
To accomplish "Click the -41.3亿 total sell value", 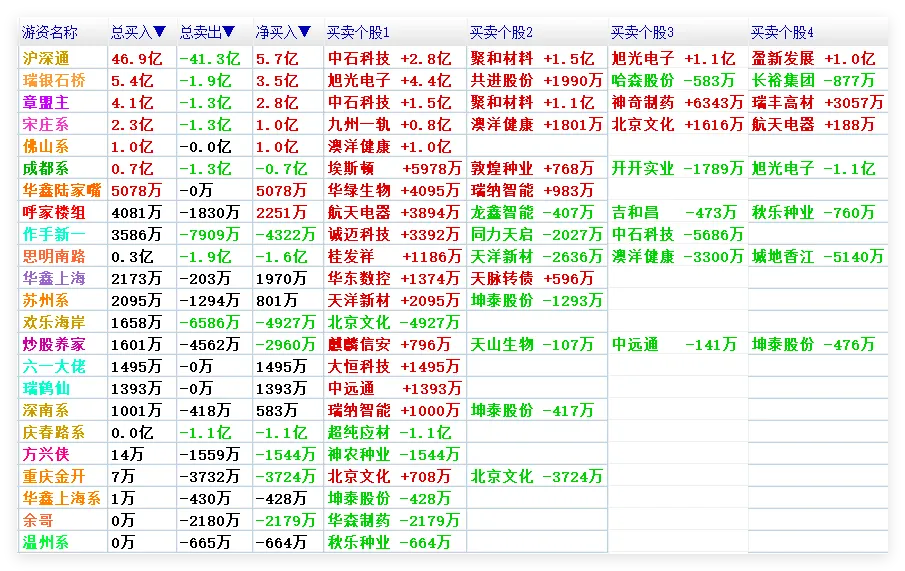I will click(210, 58).
